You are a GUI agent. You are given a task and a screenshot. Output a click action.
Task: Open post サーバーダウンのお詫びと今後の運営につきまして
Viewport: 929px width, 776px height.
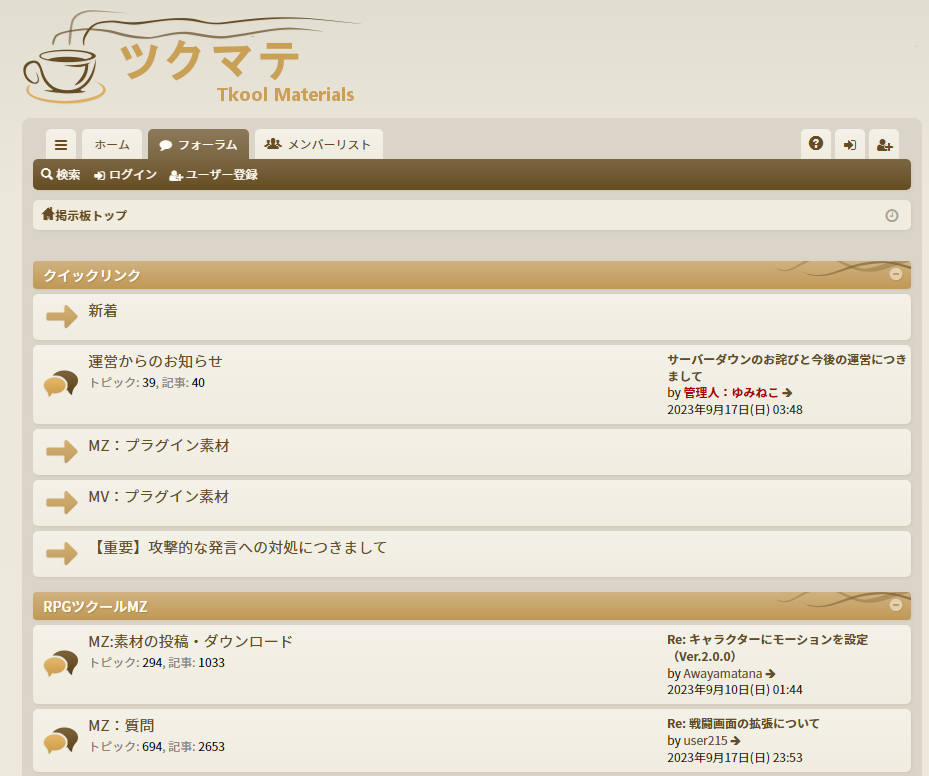(787, 368)
